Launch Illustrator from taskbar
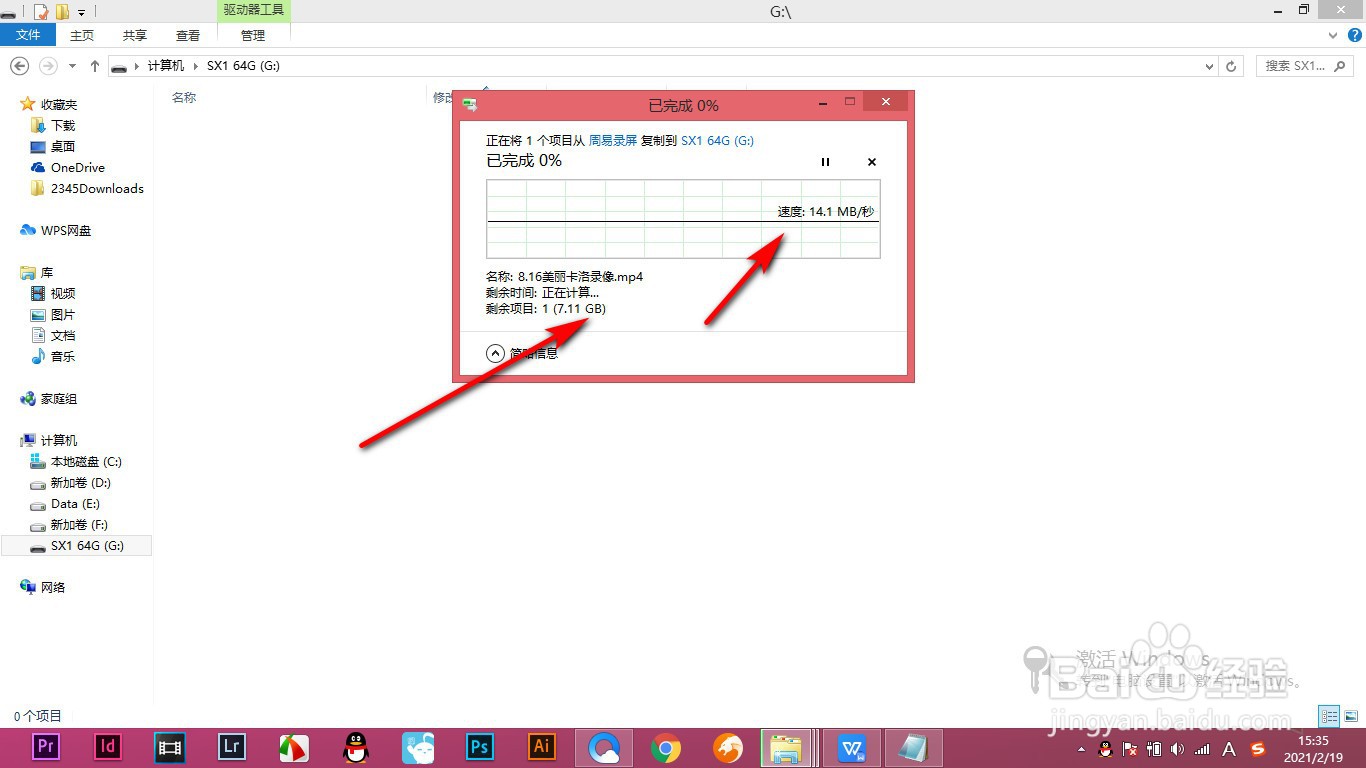The height and width of the screenshot is (768, 1366). [x=541, y=746]
